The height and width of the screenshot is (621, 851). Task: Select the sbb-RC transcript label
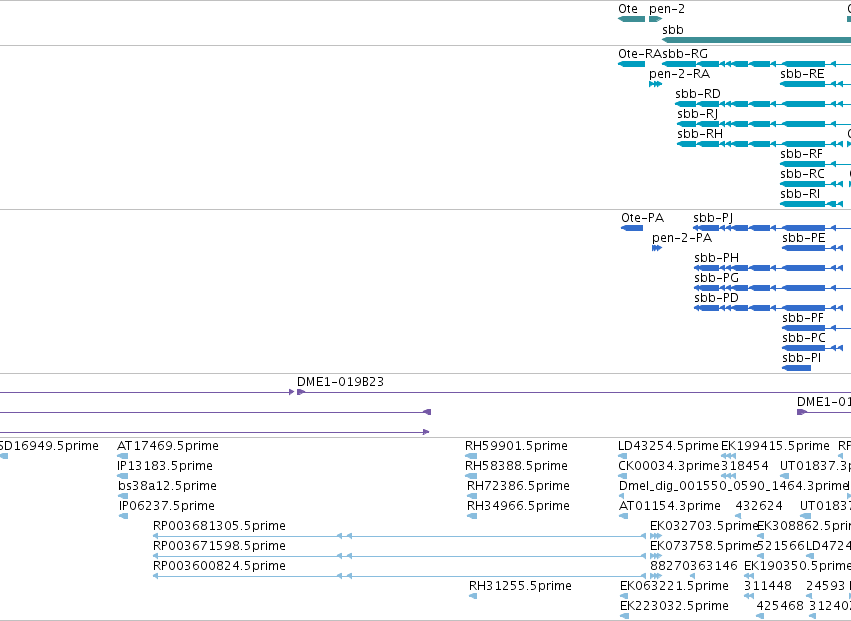tap(802, 174)
